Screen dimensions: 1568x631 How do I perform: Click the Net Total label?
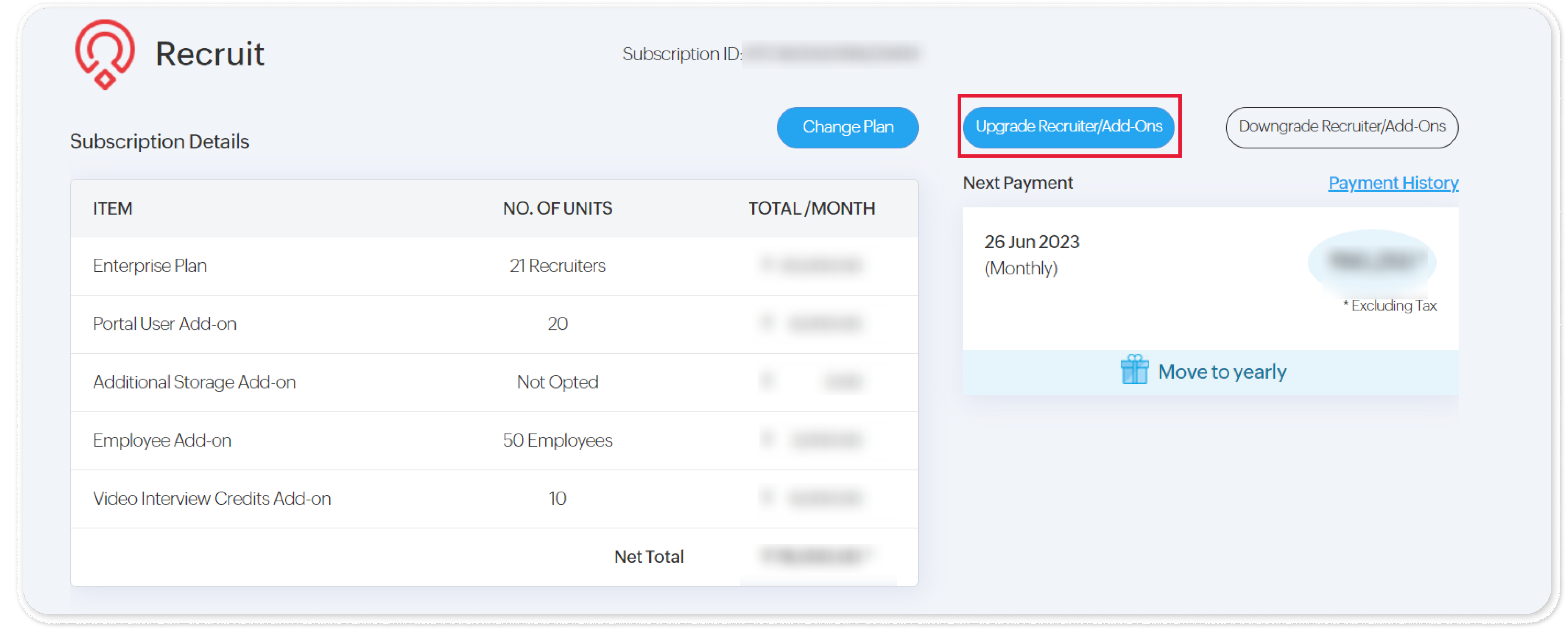(648, 556)
